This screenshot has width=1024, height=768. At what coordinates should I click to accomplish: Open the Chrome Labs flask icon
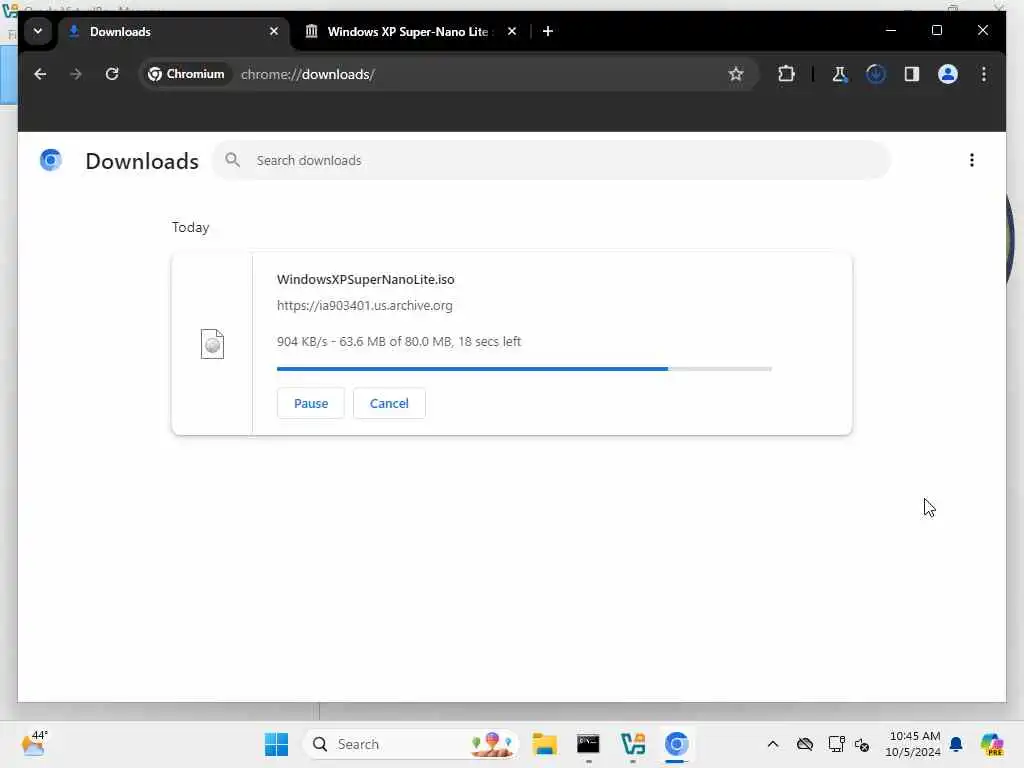point(839,74)
